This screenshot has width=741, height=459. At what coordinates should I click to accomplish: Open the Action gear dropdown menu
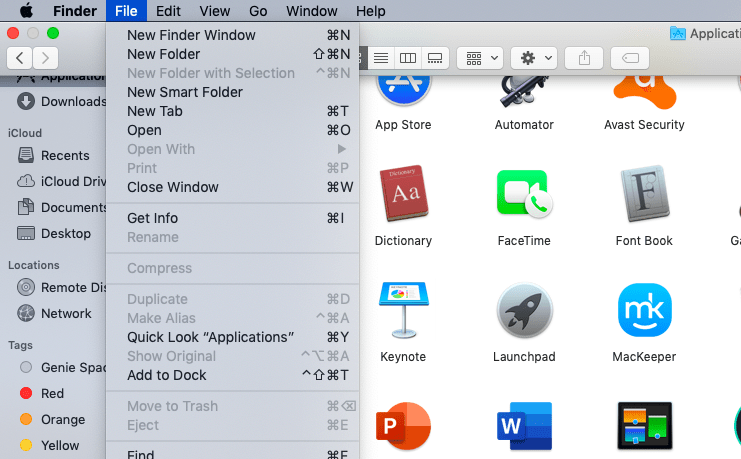click(535, 58)
